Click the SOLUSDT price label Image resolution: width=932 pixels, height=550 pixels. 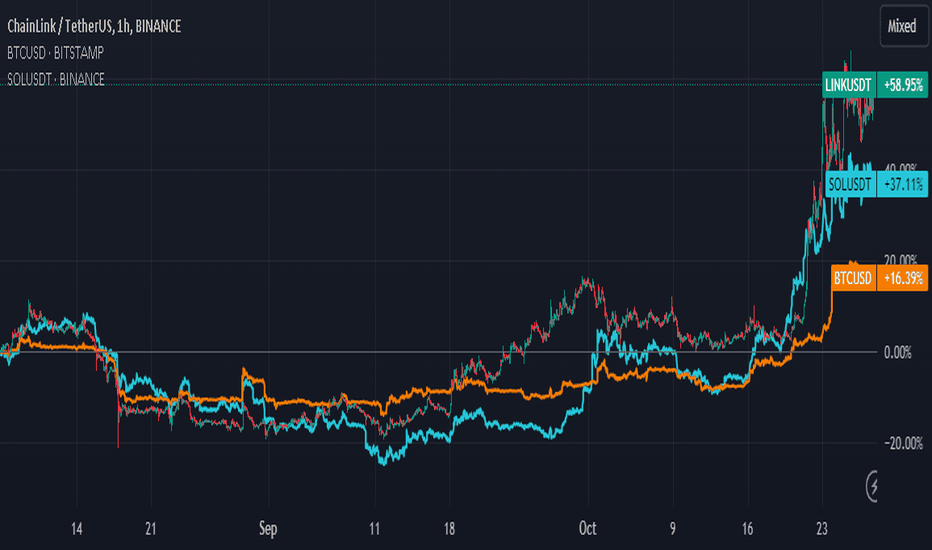pyautogui.click(x=850, y=184)
